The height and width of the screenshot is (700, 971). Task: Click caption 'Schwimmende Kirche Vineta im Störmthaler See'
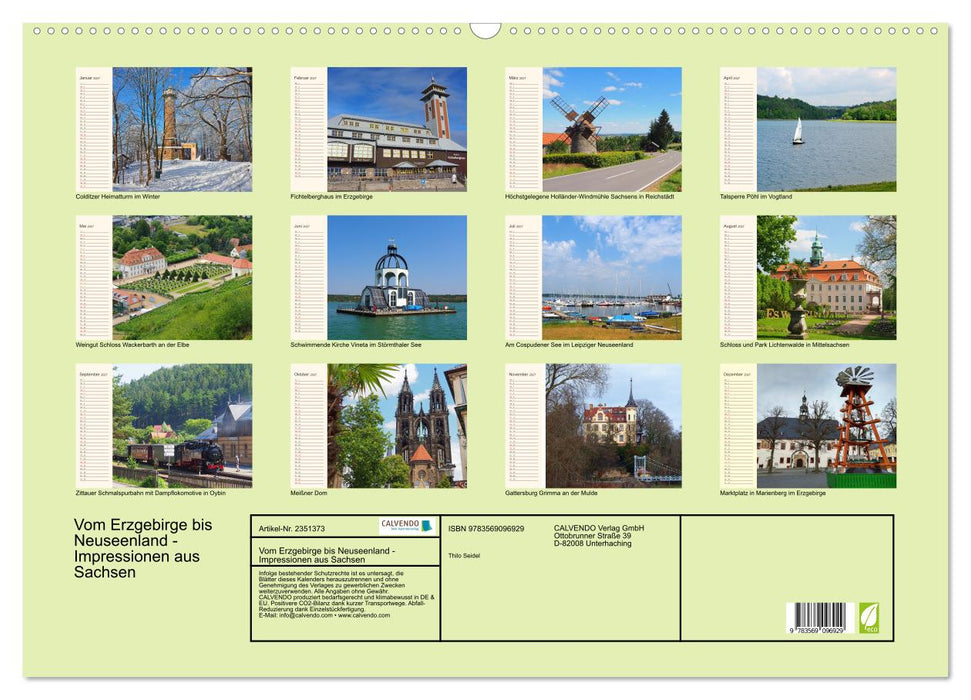(x=355, y=344)
